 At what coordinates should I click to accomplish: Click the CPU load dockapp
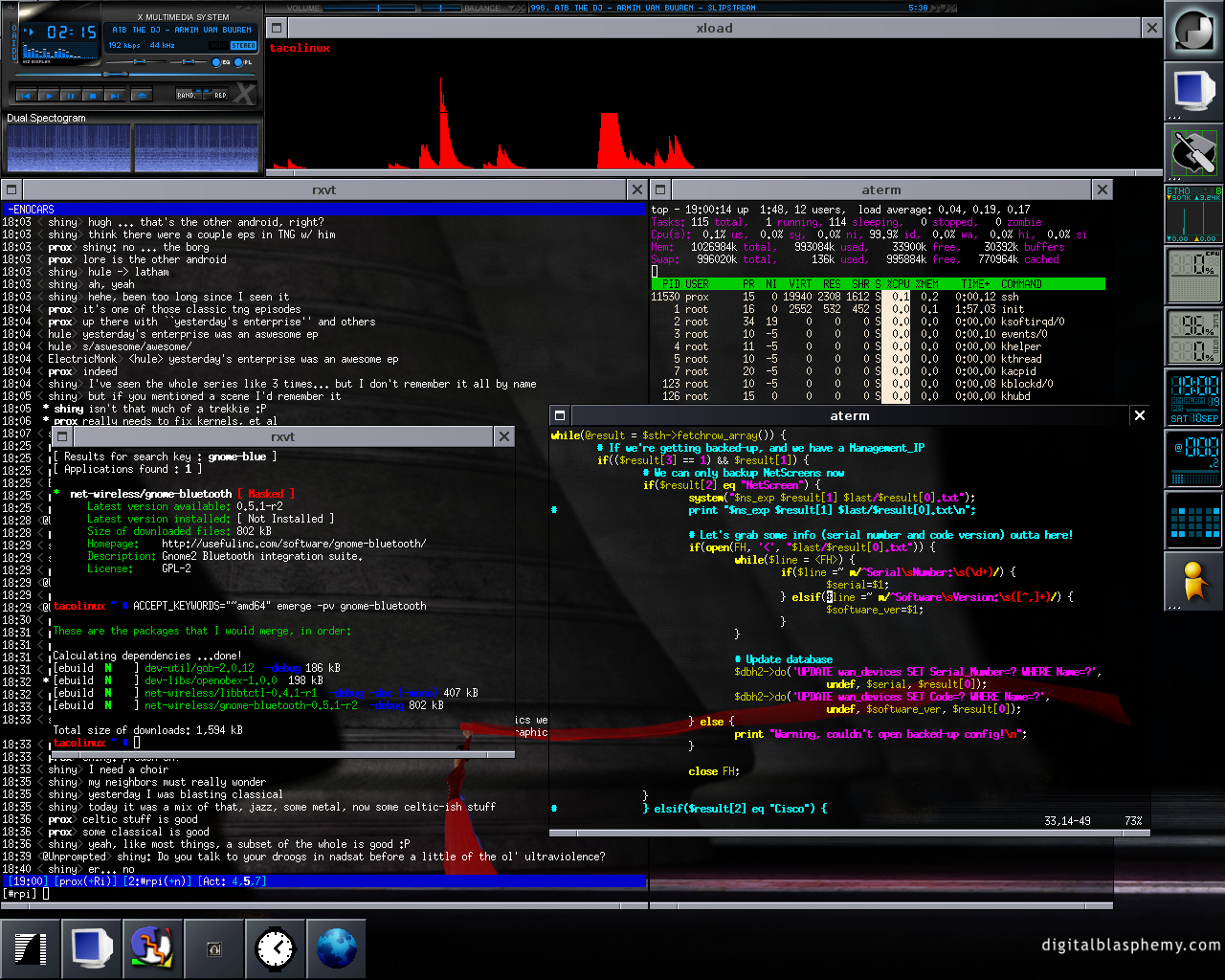click(x=1193, y=276)
